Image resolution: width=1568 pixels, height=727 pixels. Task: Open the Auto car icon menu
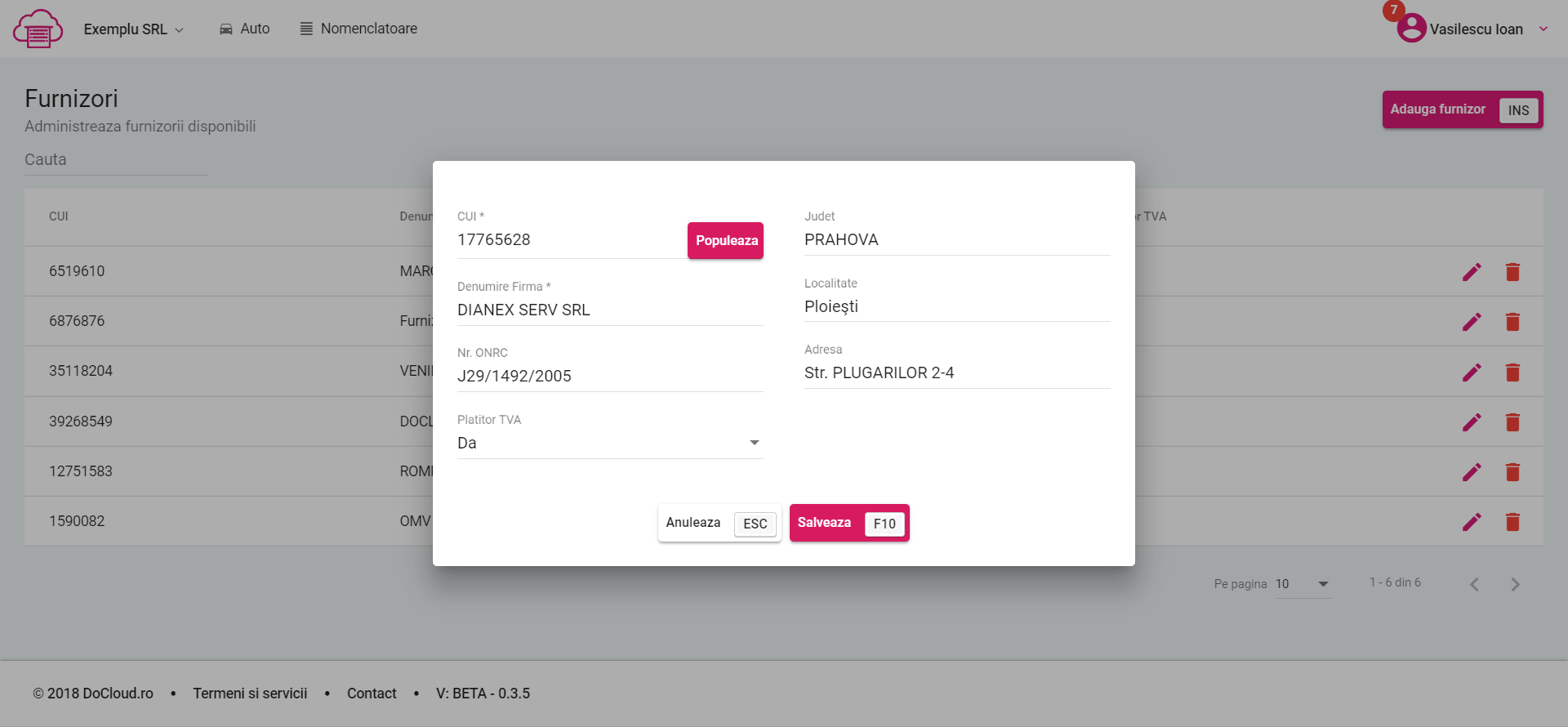pos(244,29)
